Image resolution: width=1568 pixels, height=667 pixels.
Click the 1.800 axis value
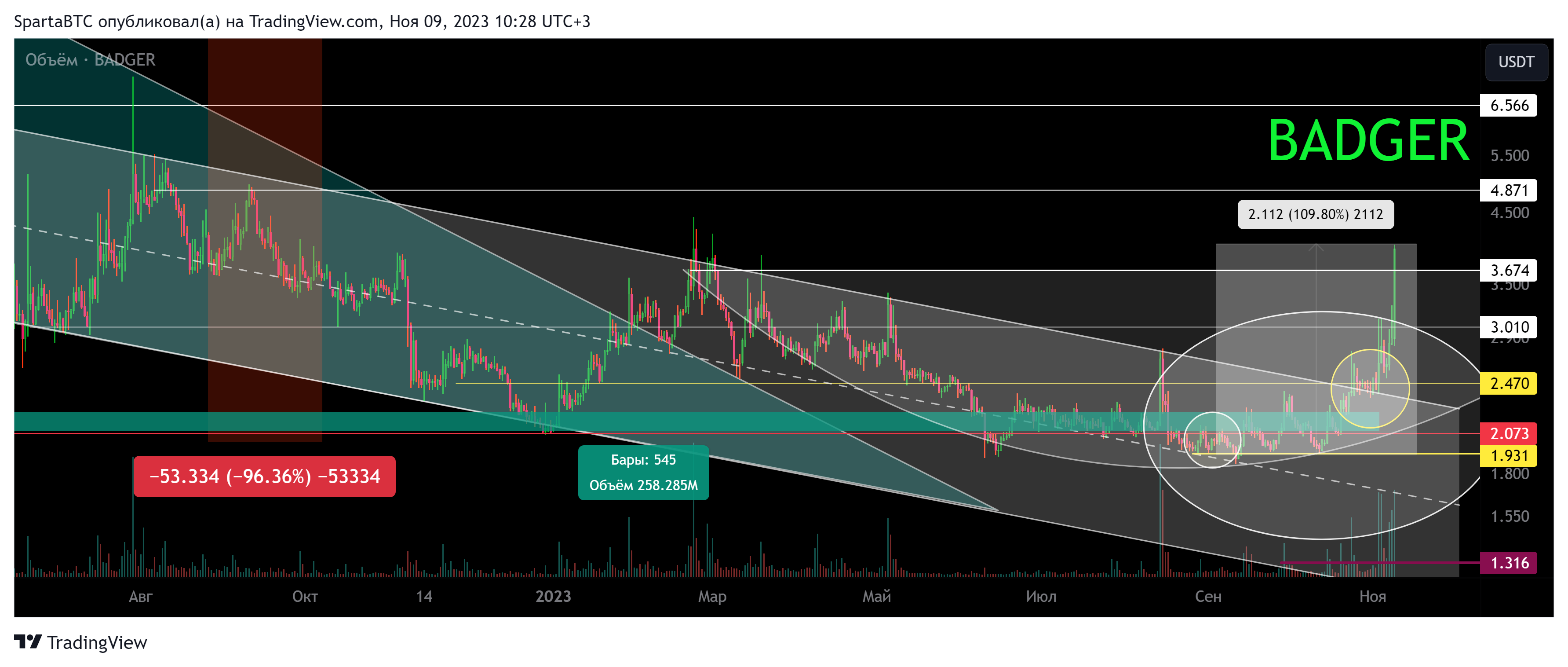[x=1509, y=474]
